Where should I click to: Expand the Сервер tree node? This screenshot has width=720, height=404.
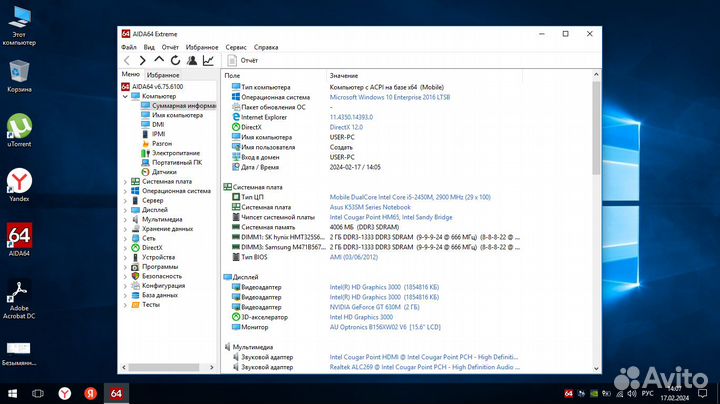(x=125, y=201)
